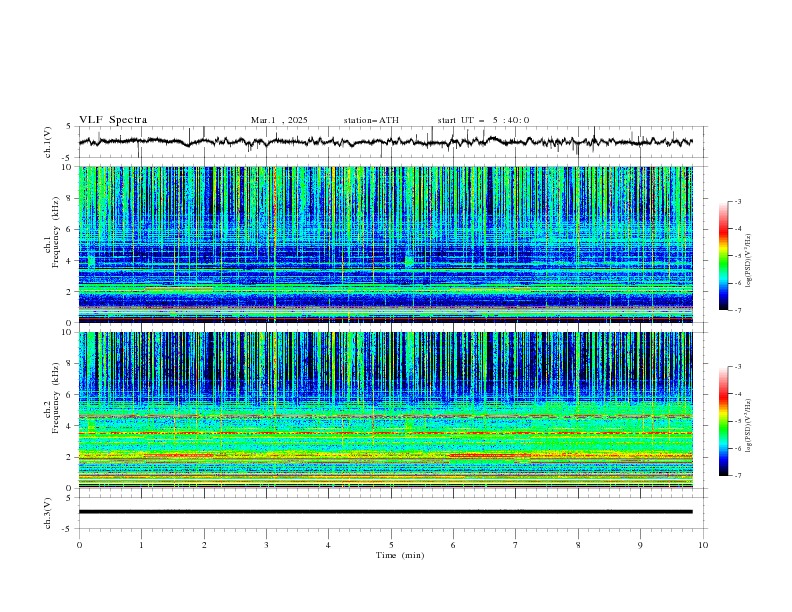792x612 pixels.
Task: Click time axis tick label "1"
Action: (x=141, y=545)
